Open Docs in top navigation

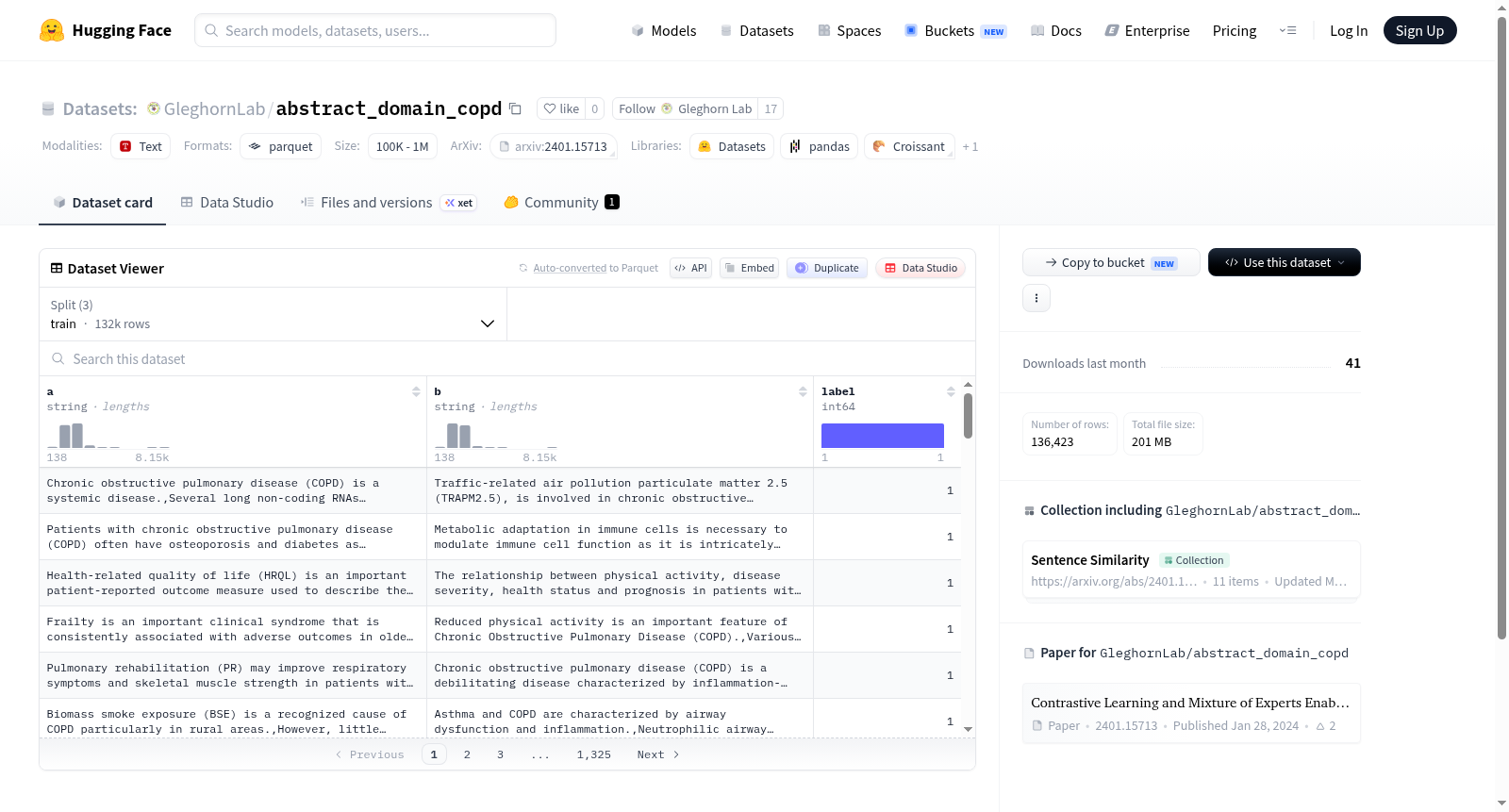[x=1056, y=30]
